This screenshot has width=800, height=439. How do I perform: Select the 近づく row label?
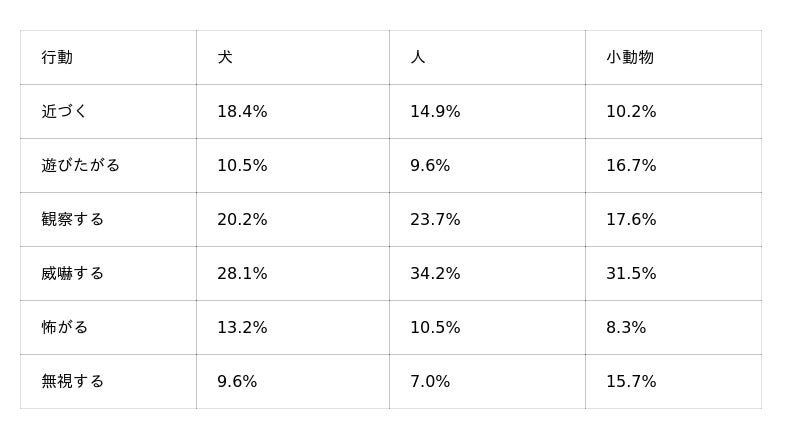tap(65, 112)
